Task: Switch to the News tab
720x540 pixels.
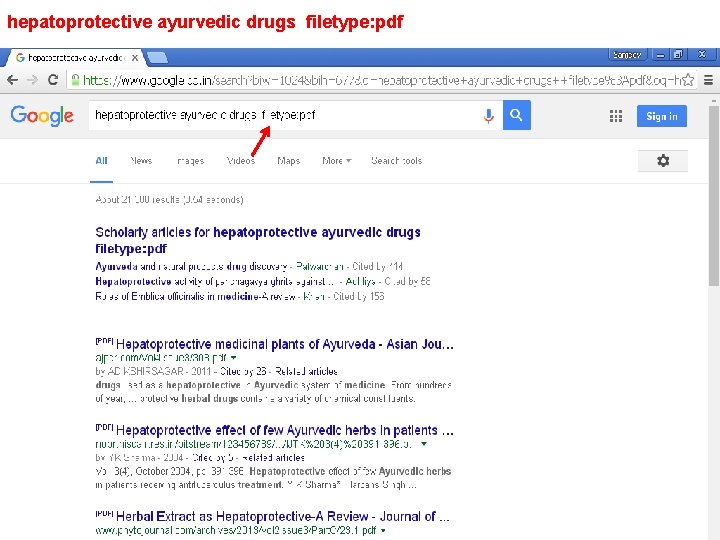Action: 141,161
